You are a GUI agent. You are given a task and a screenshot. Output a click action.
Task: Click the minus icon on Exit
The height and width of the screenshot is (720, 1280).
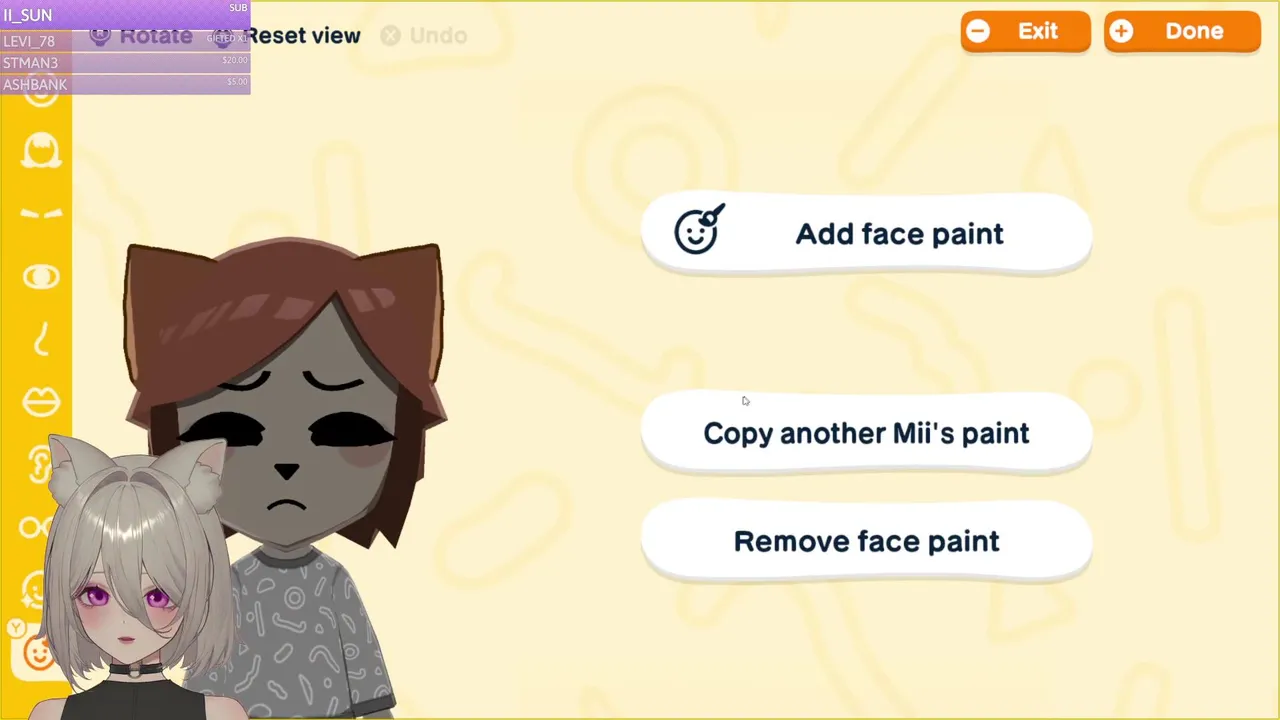point(978,31)
